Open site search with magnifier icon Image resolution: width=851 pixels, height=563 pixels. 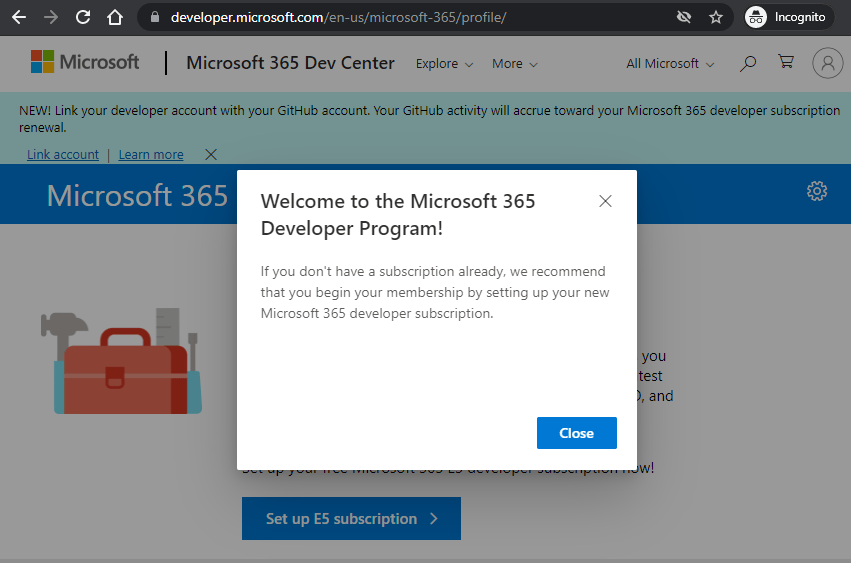point(748,64)
